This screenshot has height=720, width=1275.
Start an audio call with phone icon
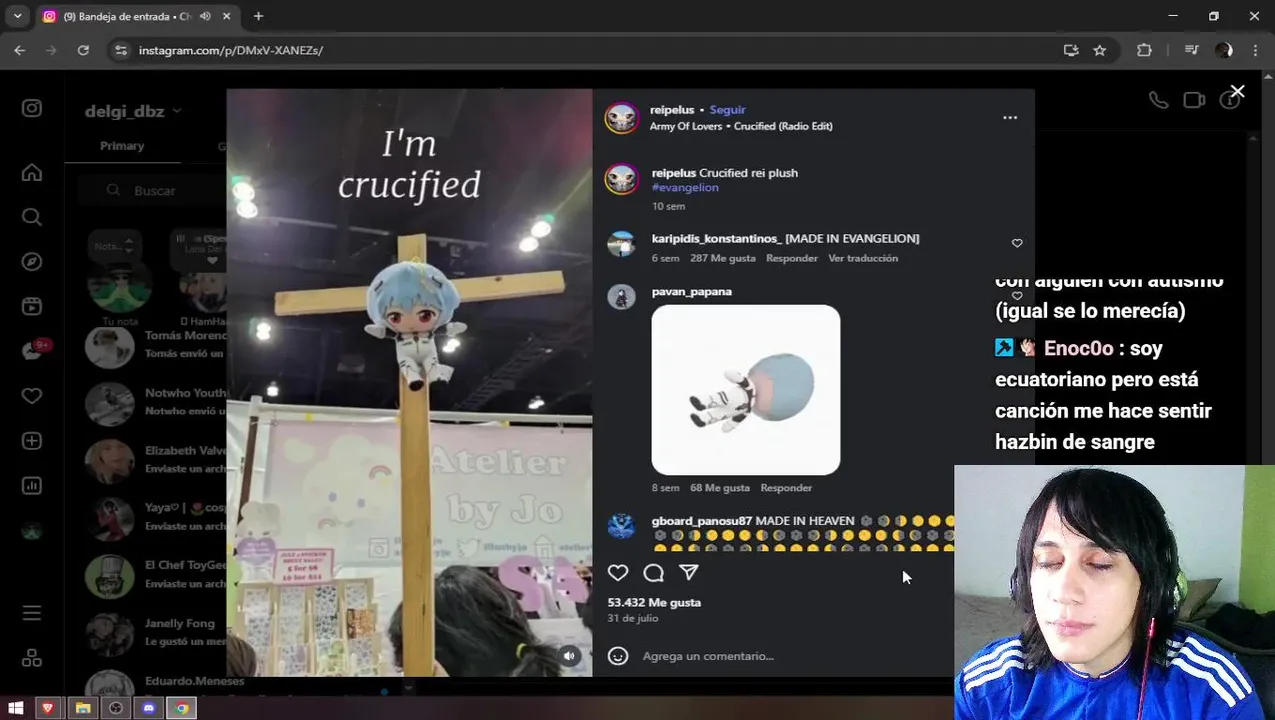point(1158,100)
